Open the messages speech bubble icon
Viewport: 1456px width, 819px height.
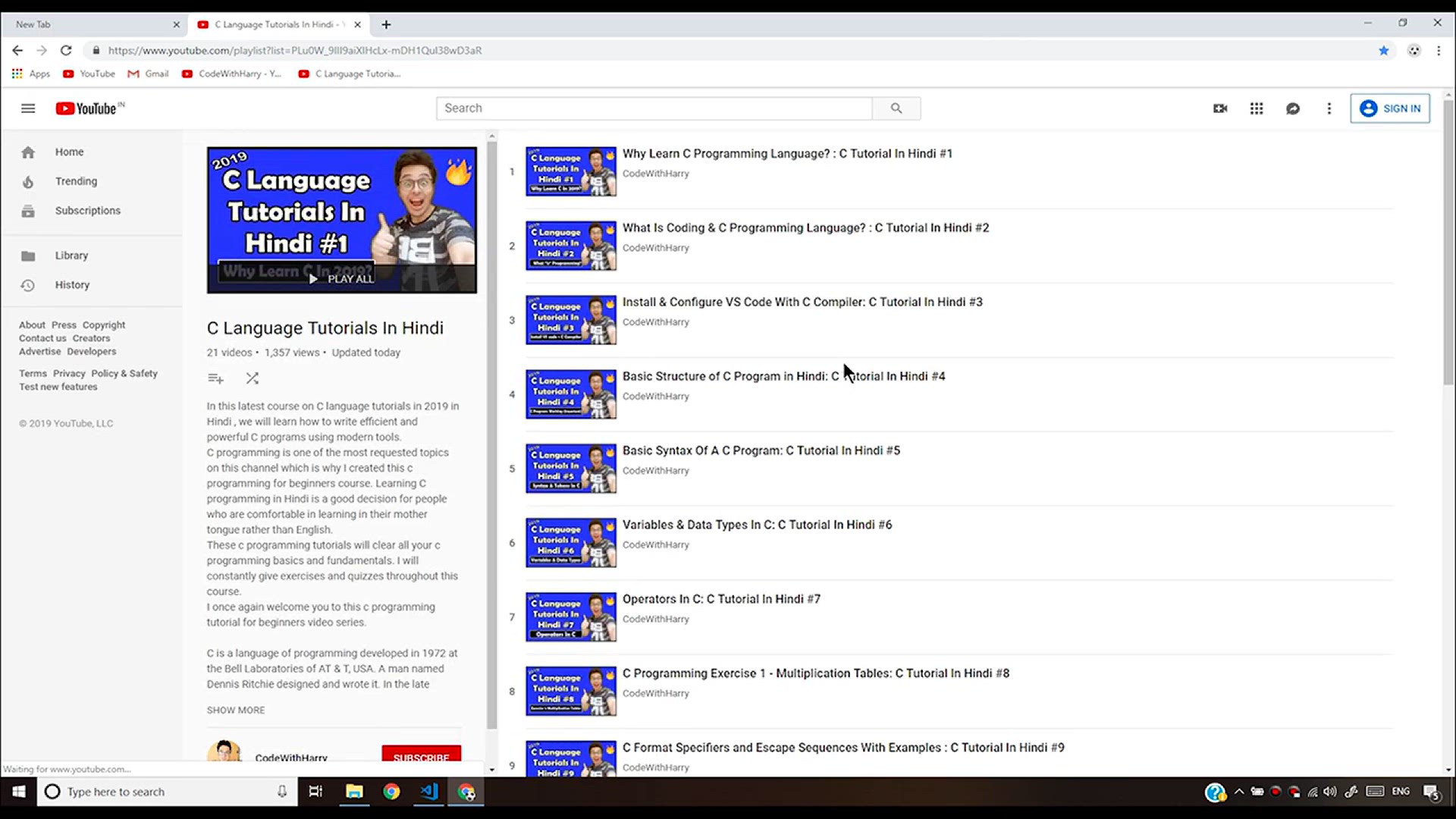(x=1293, y=108)
